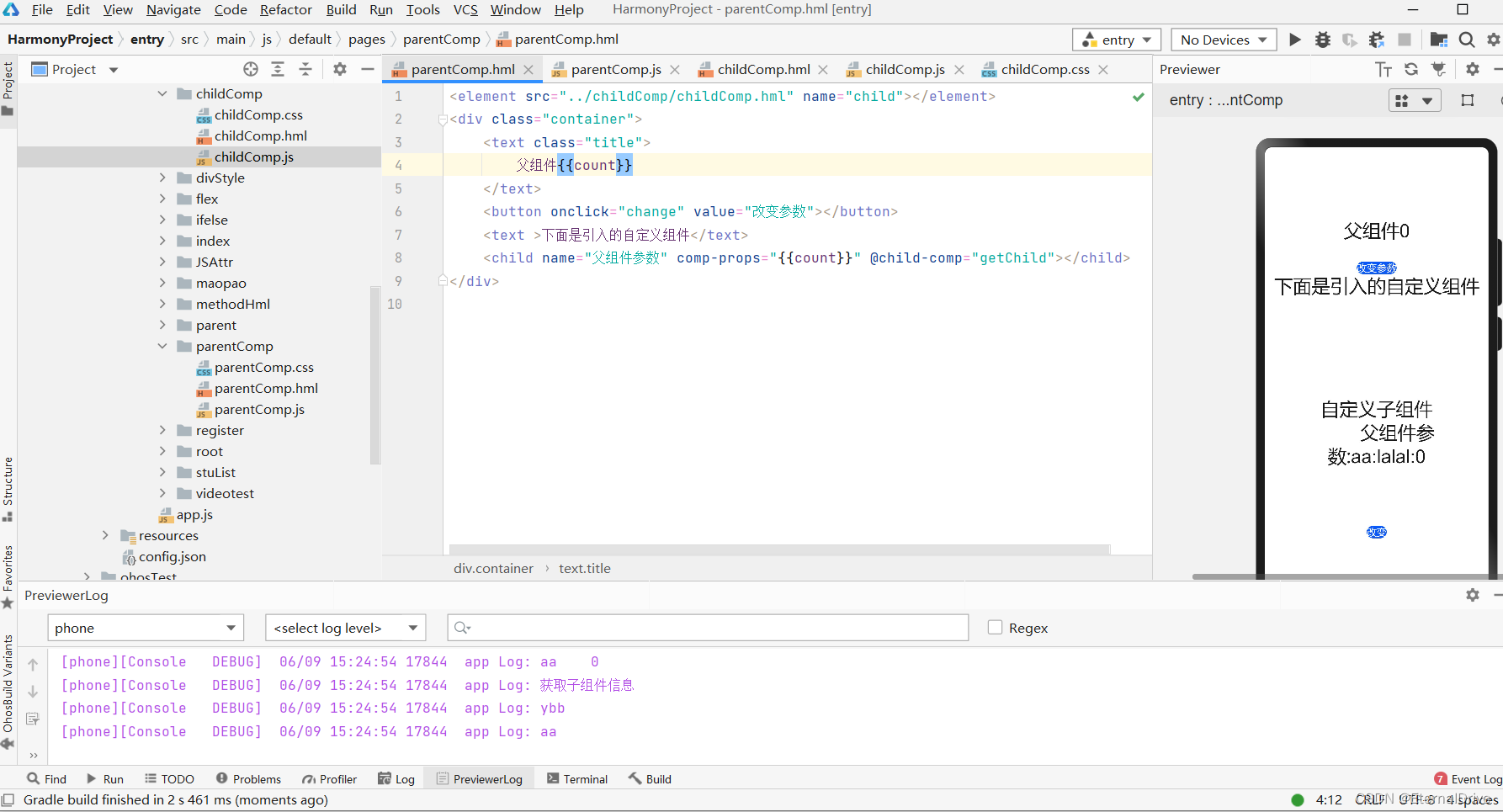Switch to the childComp.hml editor tab
The image size is (1503, 812).
pos(763,69)
